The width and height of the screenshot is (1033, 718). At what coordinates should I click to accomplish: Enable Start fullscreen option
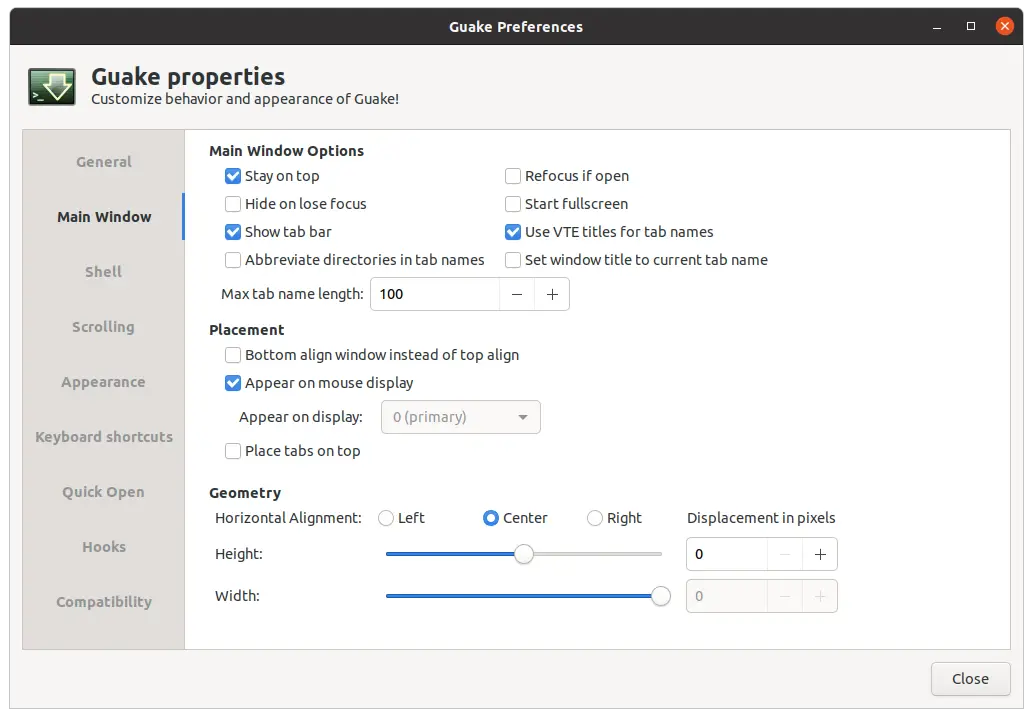click(x=513, y=204)
